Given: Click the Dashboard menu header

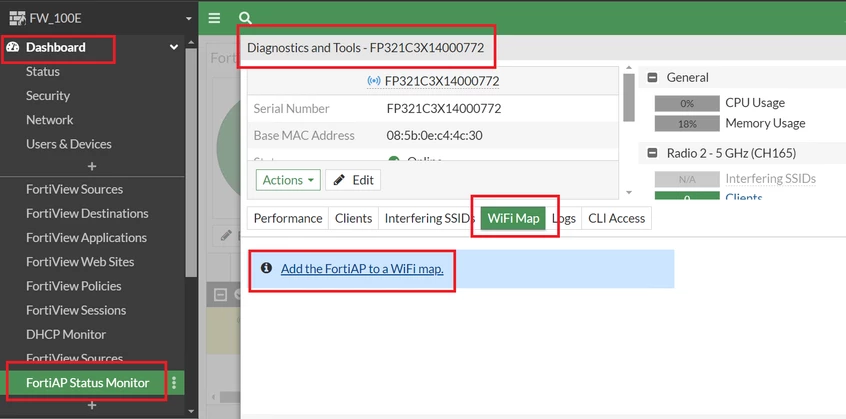Looking at the screenshot, I should (x=55, y=47).
